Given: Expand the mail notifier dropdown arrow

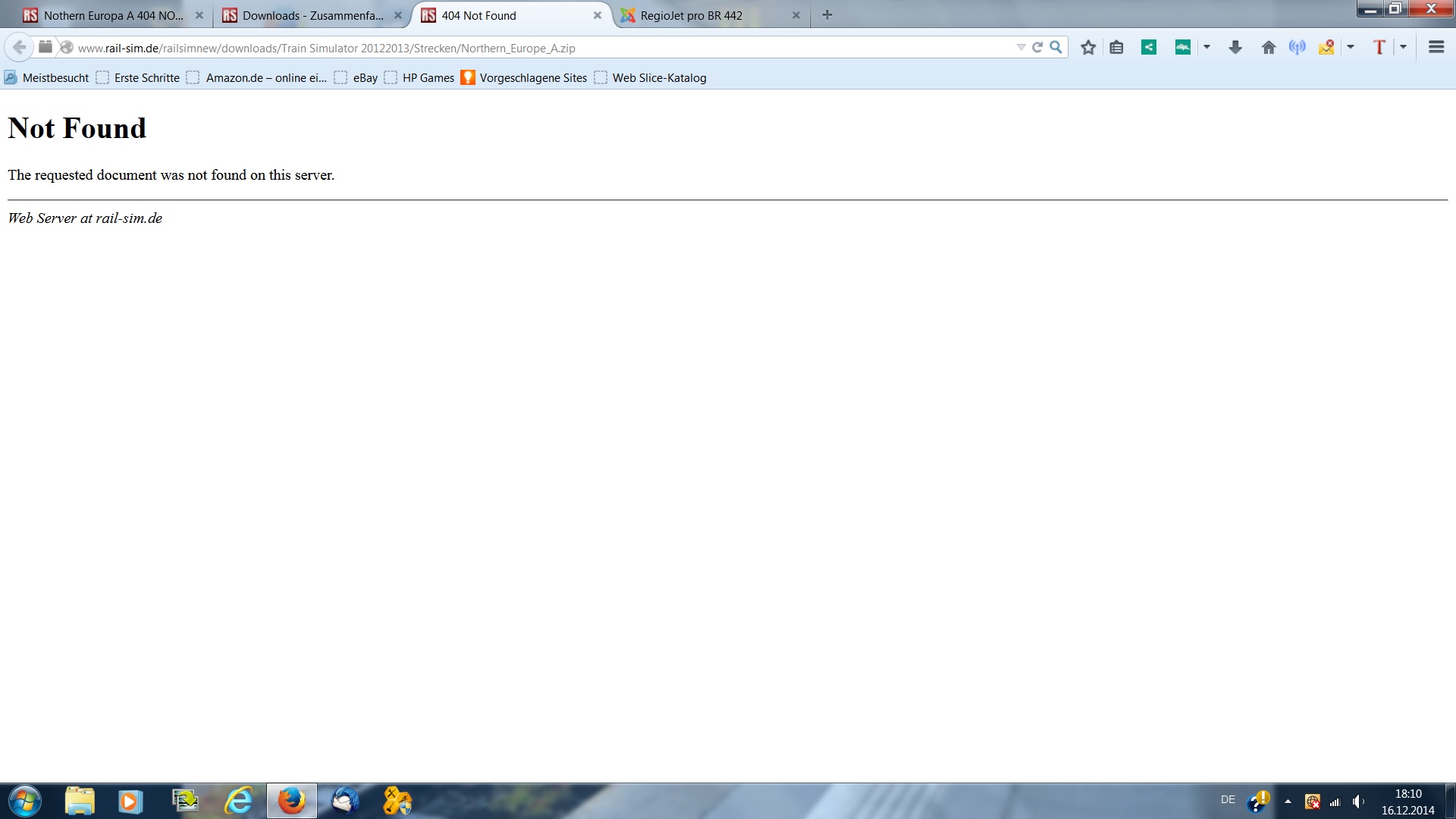Looking at the screenshot, I should pos(1351,48).
